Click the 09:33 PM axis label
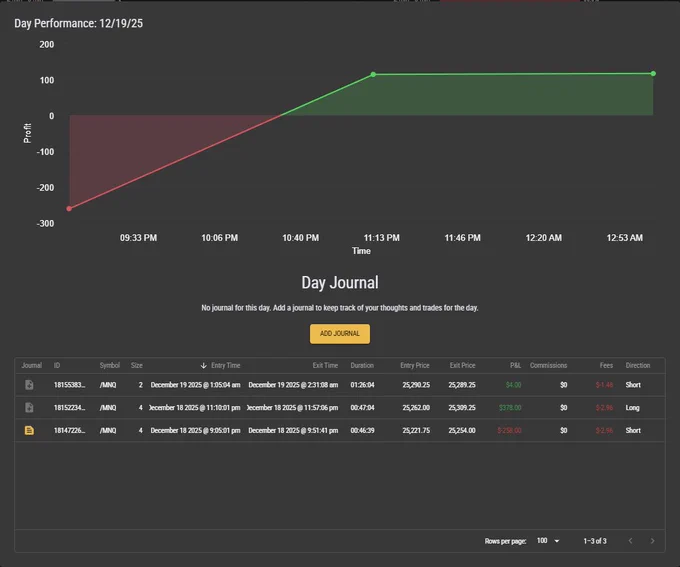Screen dimensions: 680x567 (x=138, y=238)
